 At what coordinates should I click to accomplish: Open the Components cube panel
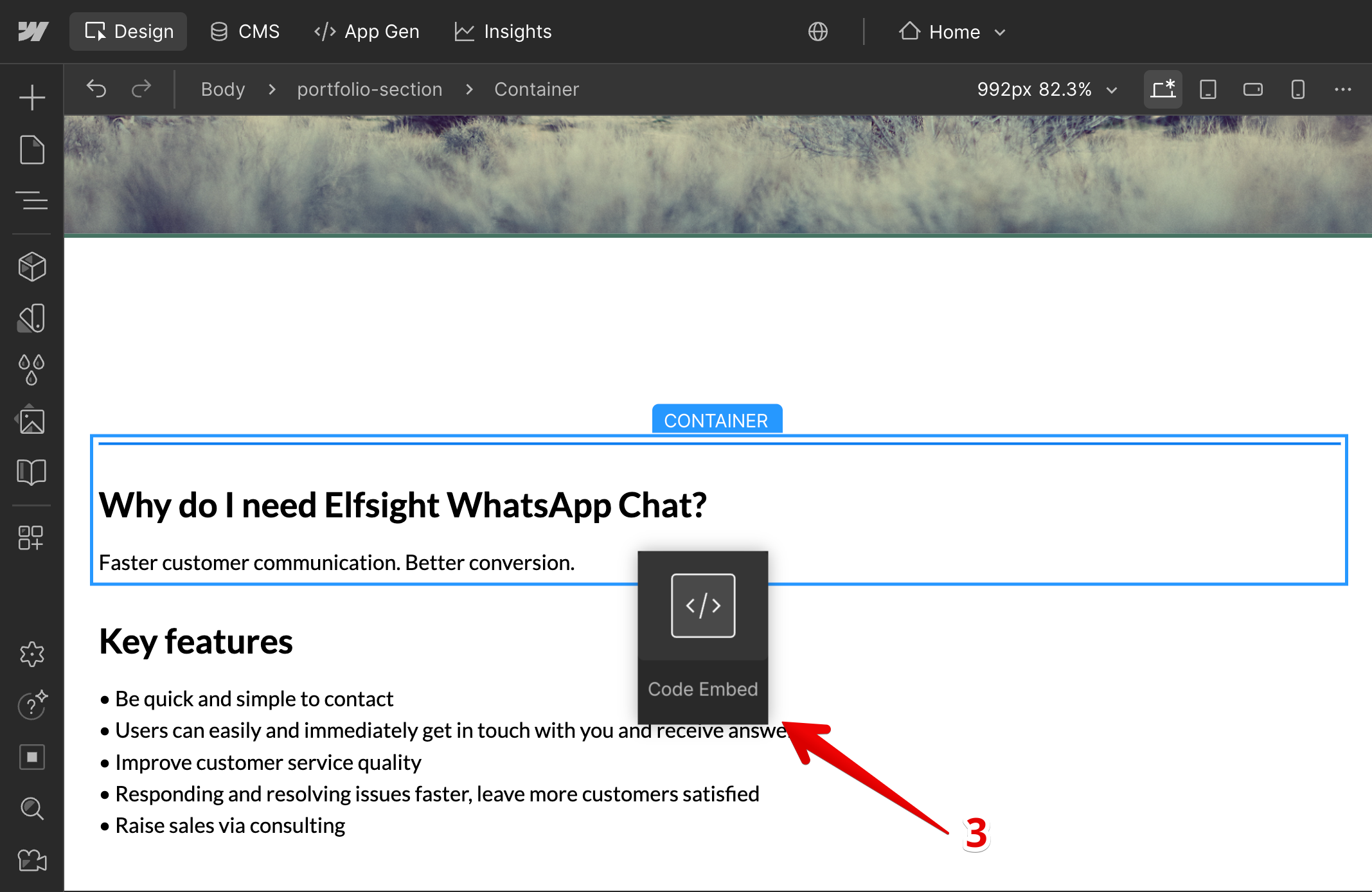(x=31, y=267)
